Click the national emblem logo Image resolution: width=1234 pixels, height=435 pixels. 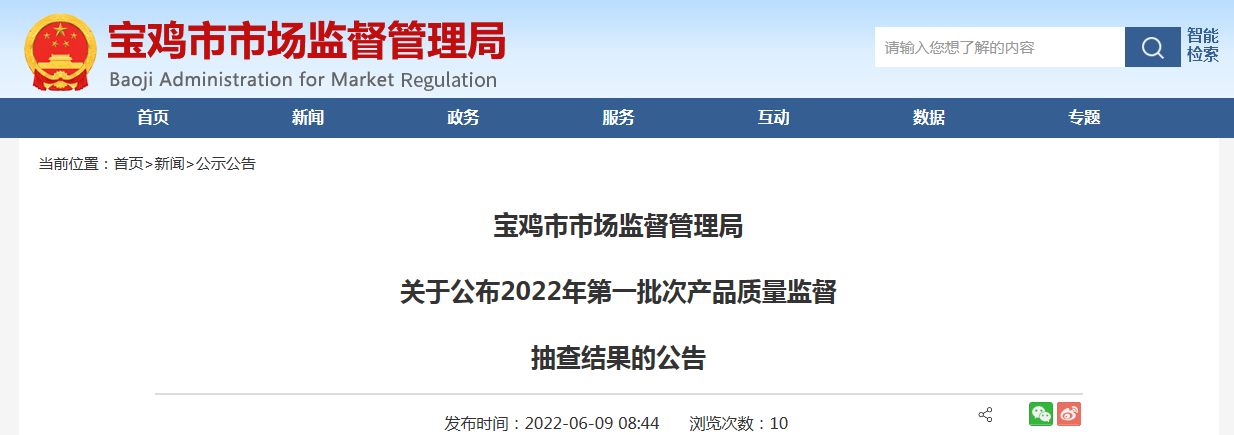61,50
